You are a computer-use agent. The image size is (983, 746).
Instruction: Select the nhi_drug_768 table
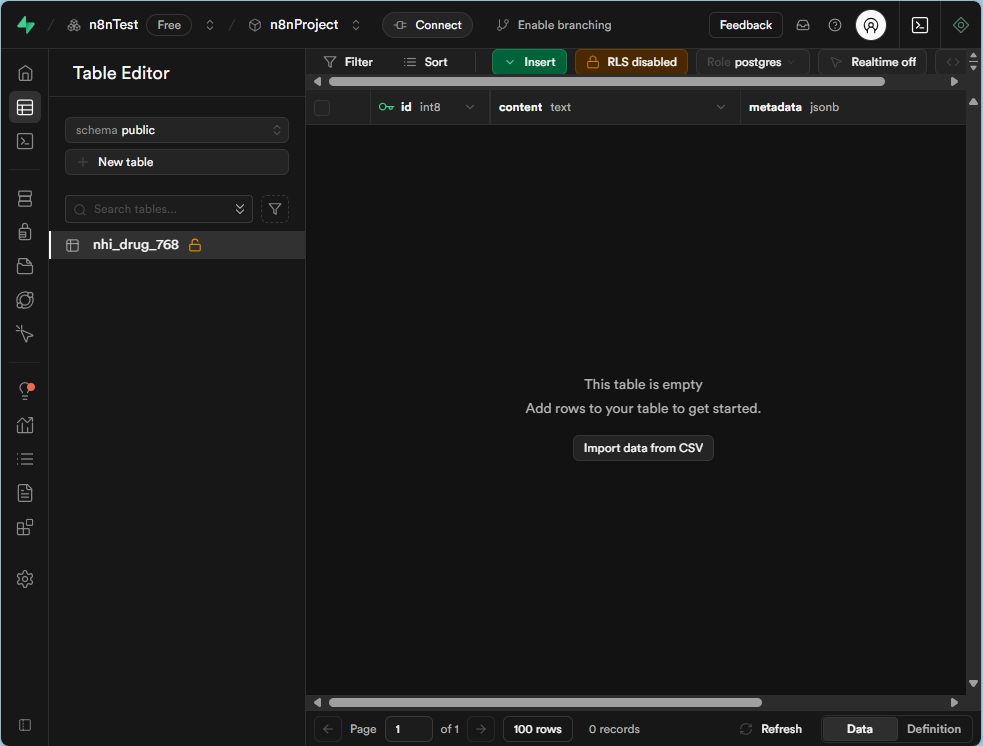[x=136, y=245]
